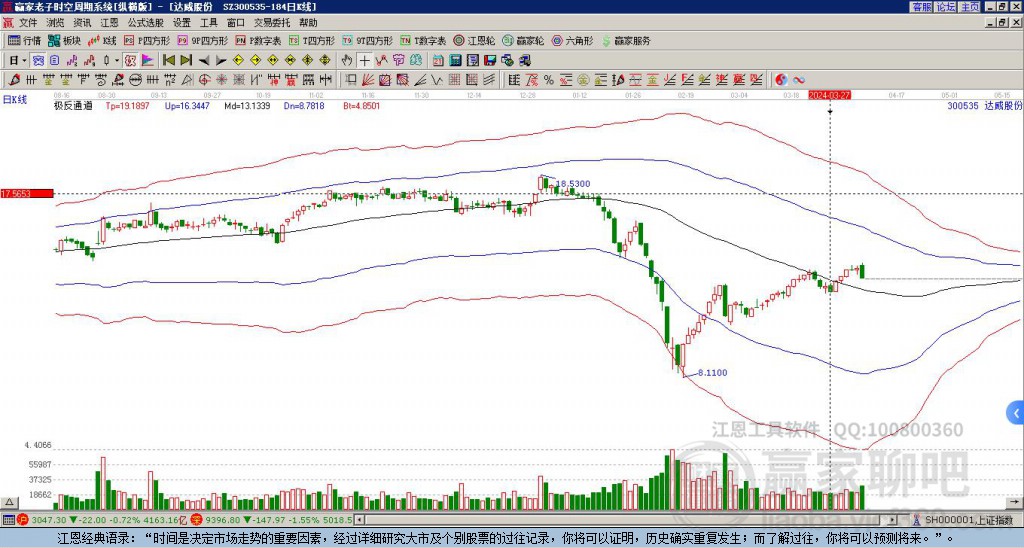Image resolution: width=1024 pixels, height=548 pixels.
Task: Click the 节 solar-term icon
Action: coord(398,61)
